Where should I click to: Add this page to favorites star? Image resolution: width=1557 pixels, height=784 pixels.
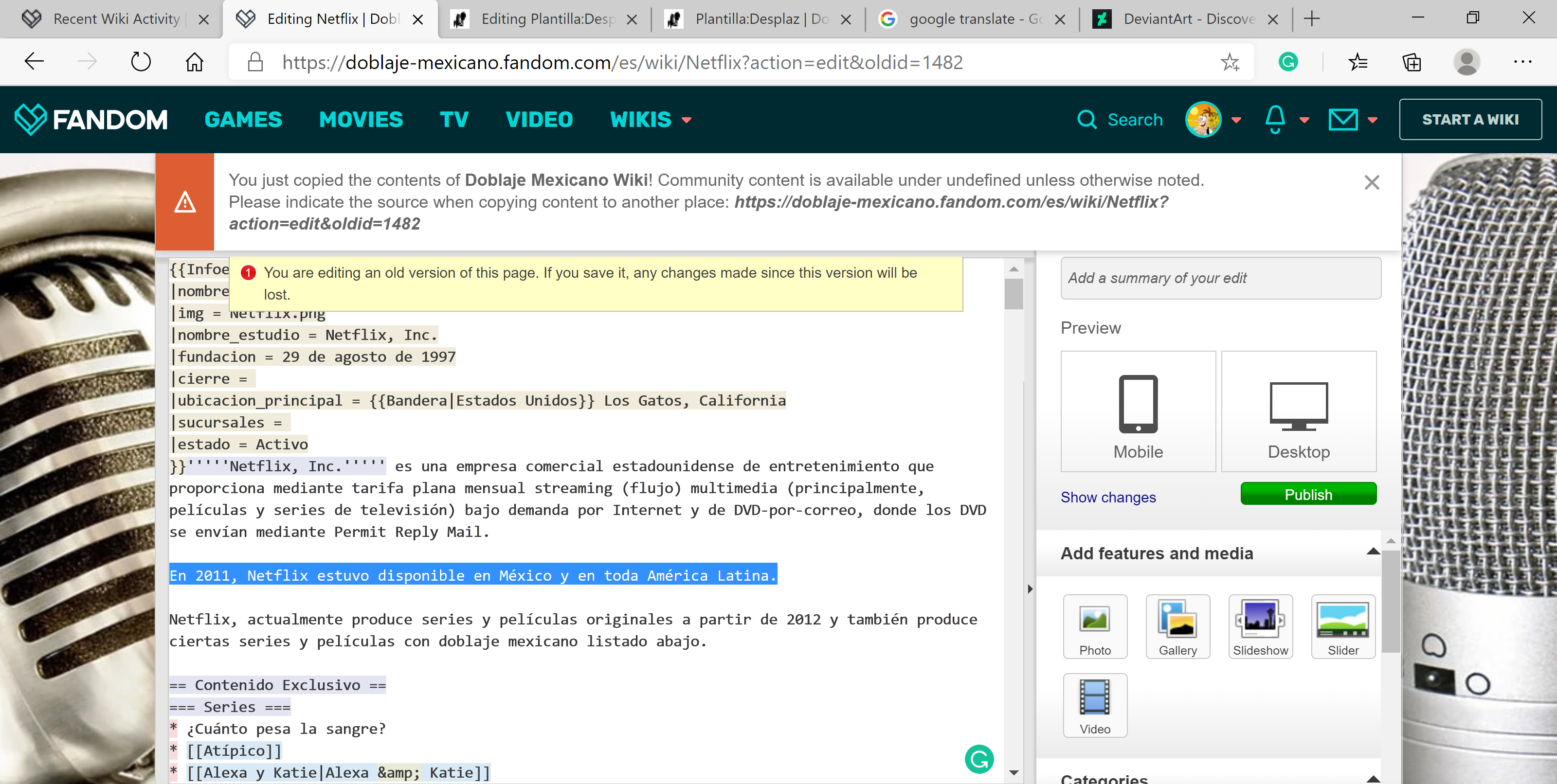tap(1230, 62)
